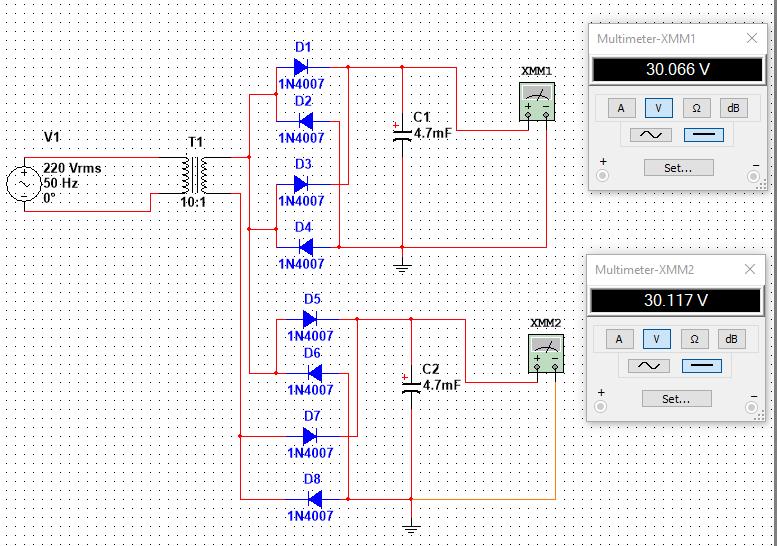Click the C1 capacitor symbol

point(402,133)
